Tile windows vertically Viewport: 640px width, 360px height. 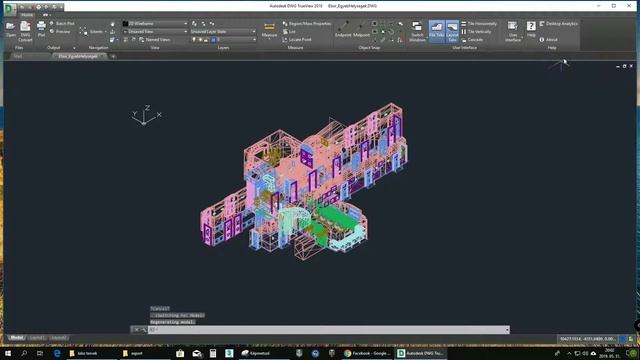[476, 31]
